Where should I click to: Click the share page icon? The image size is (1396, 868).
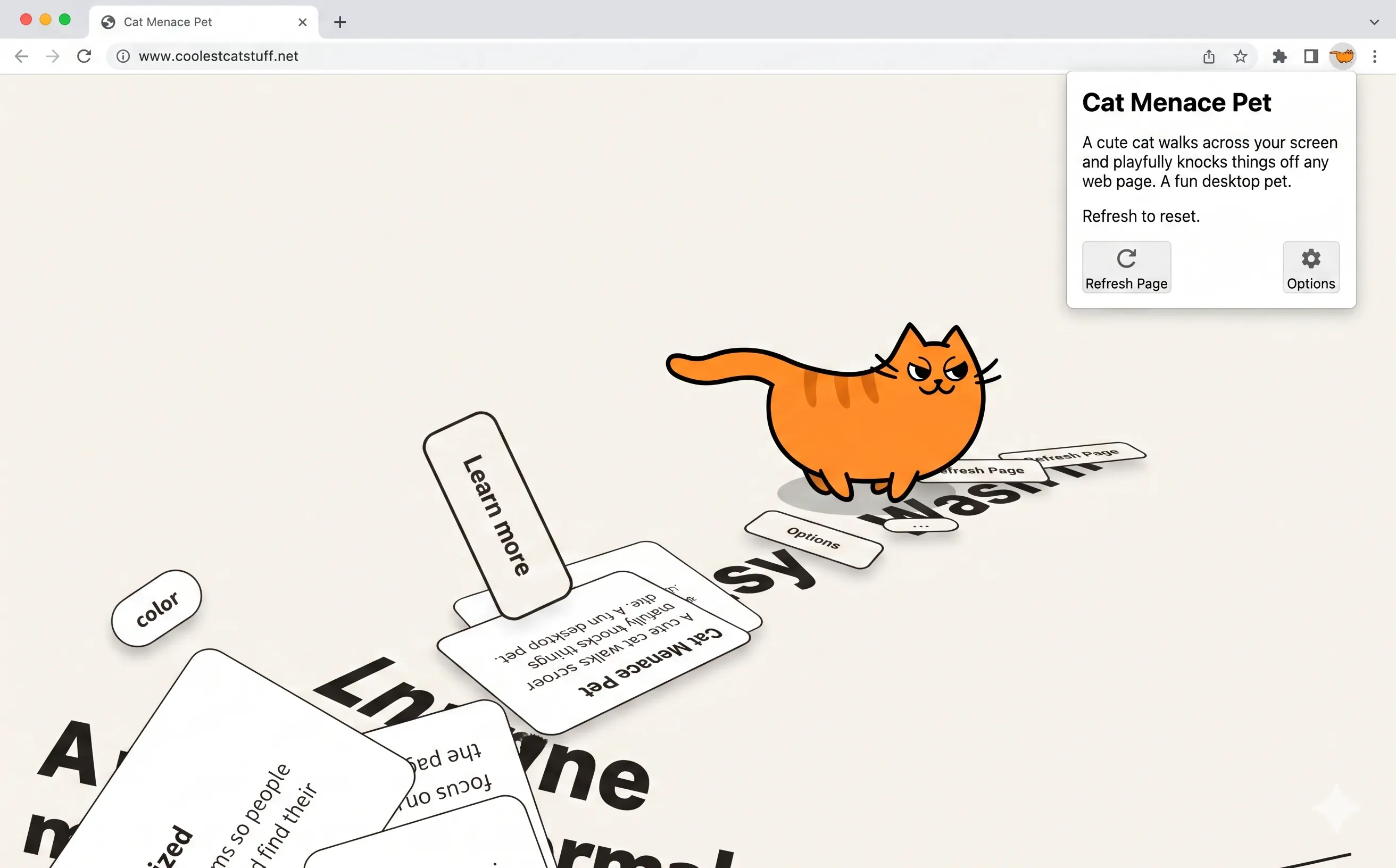pos(1209,56)
